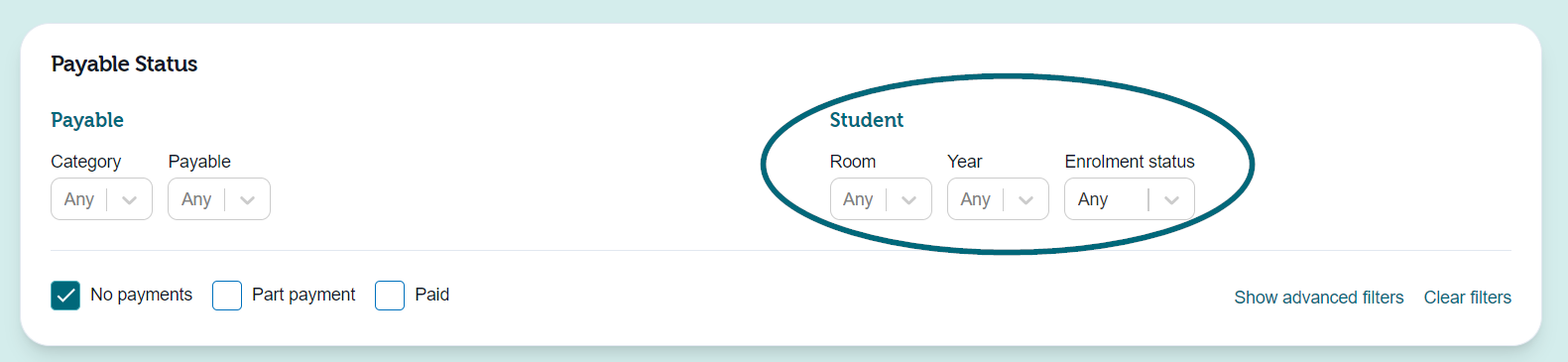The image size is (1568, 362).
Task: Uncheck the No payments checkbox
Action: coord(65,296)
